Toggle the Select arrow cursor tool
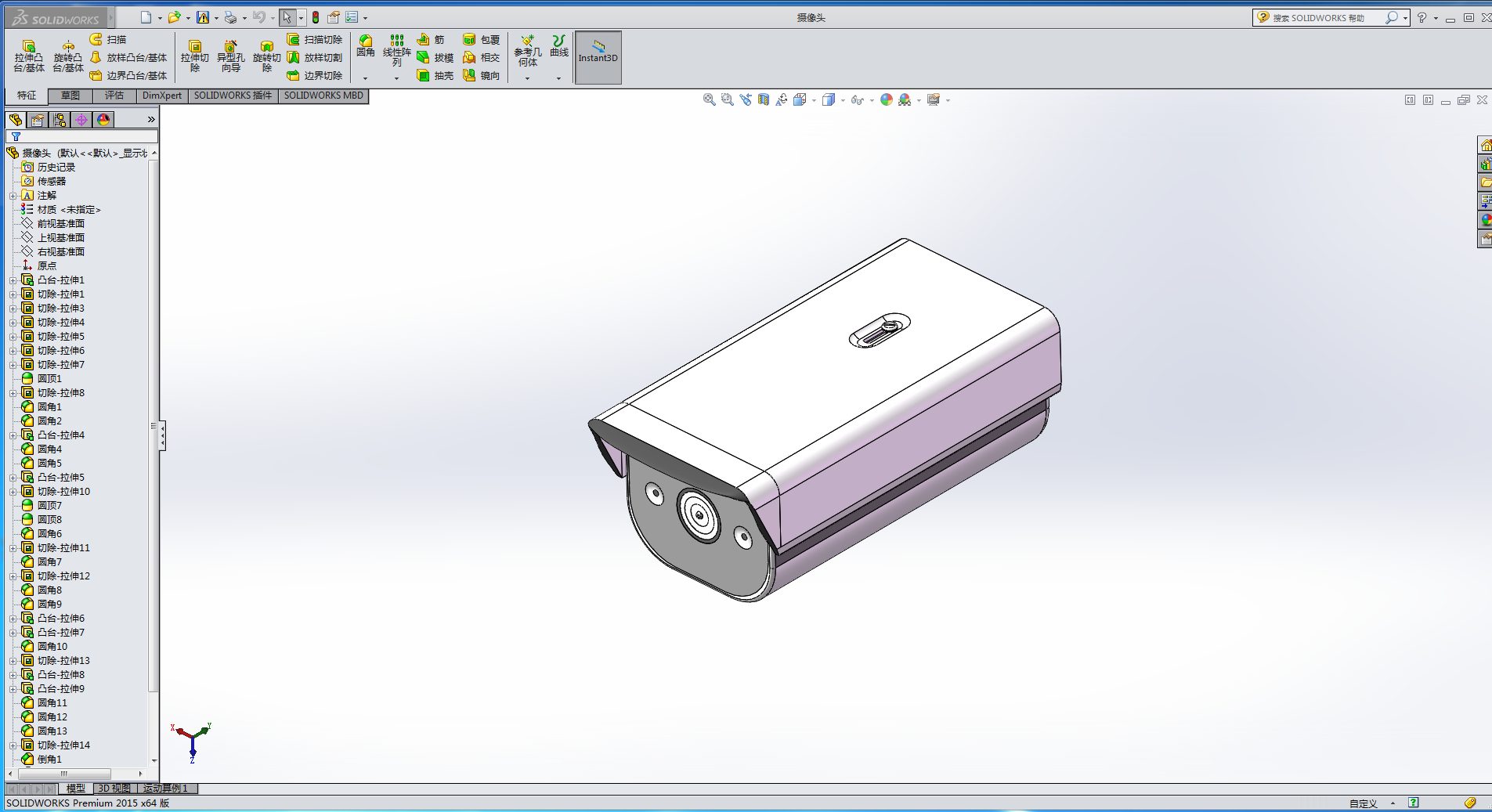Image resolution: width=1492 pixels, height=812 pixels. click(287, 17)
